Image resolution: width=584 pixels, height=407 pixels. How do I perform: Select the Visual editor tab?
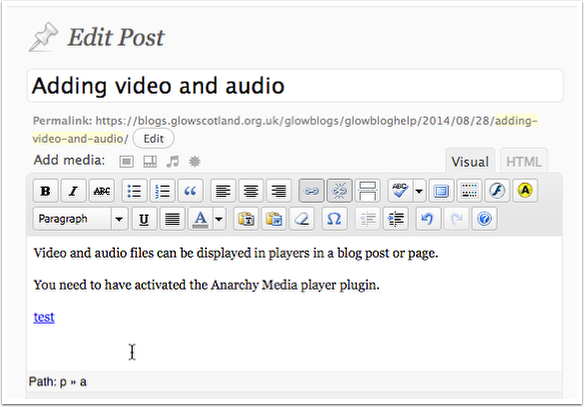(470, 162)
